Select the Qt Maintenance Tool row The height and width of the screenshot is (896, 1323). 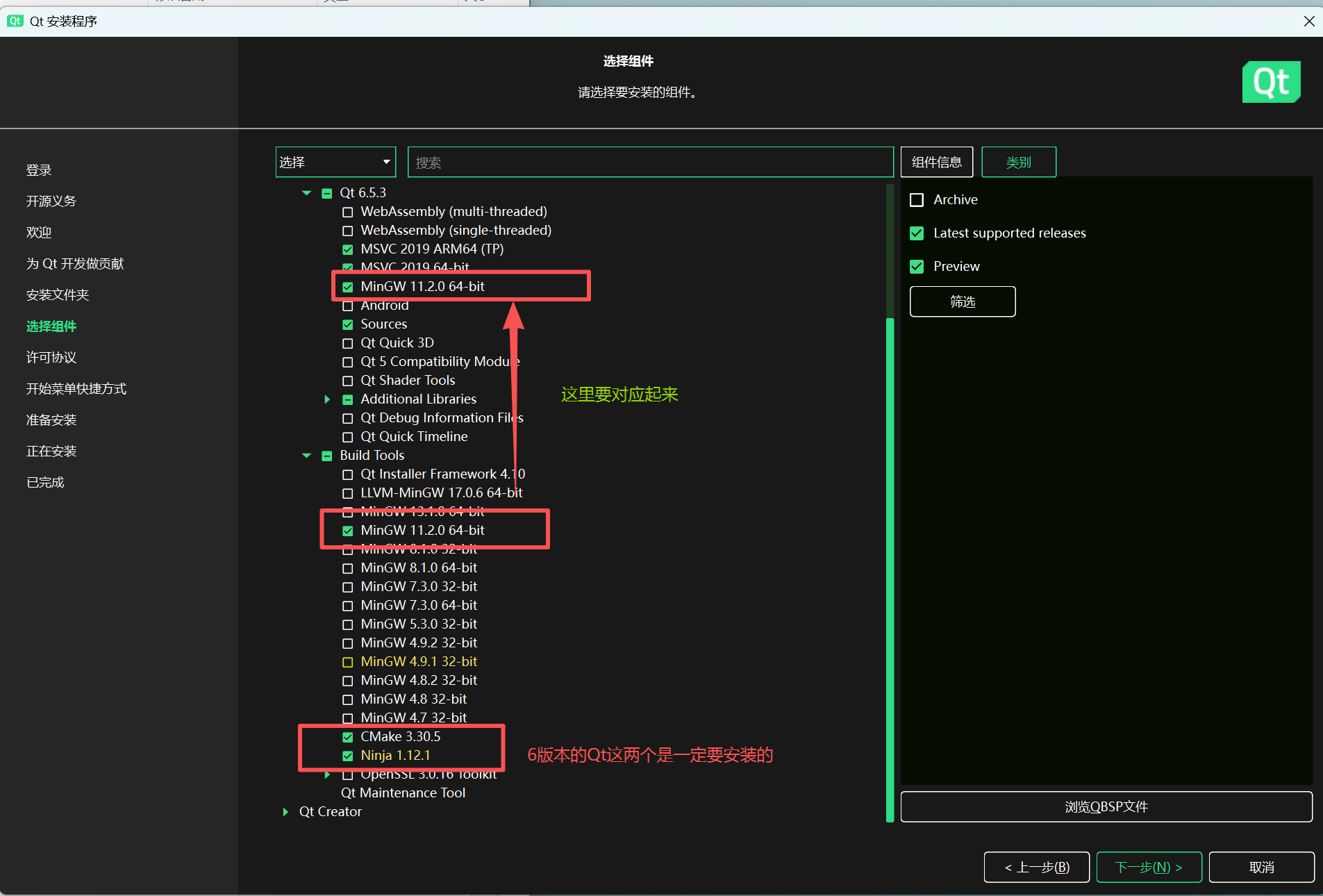point(403,793)
